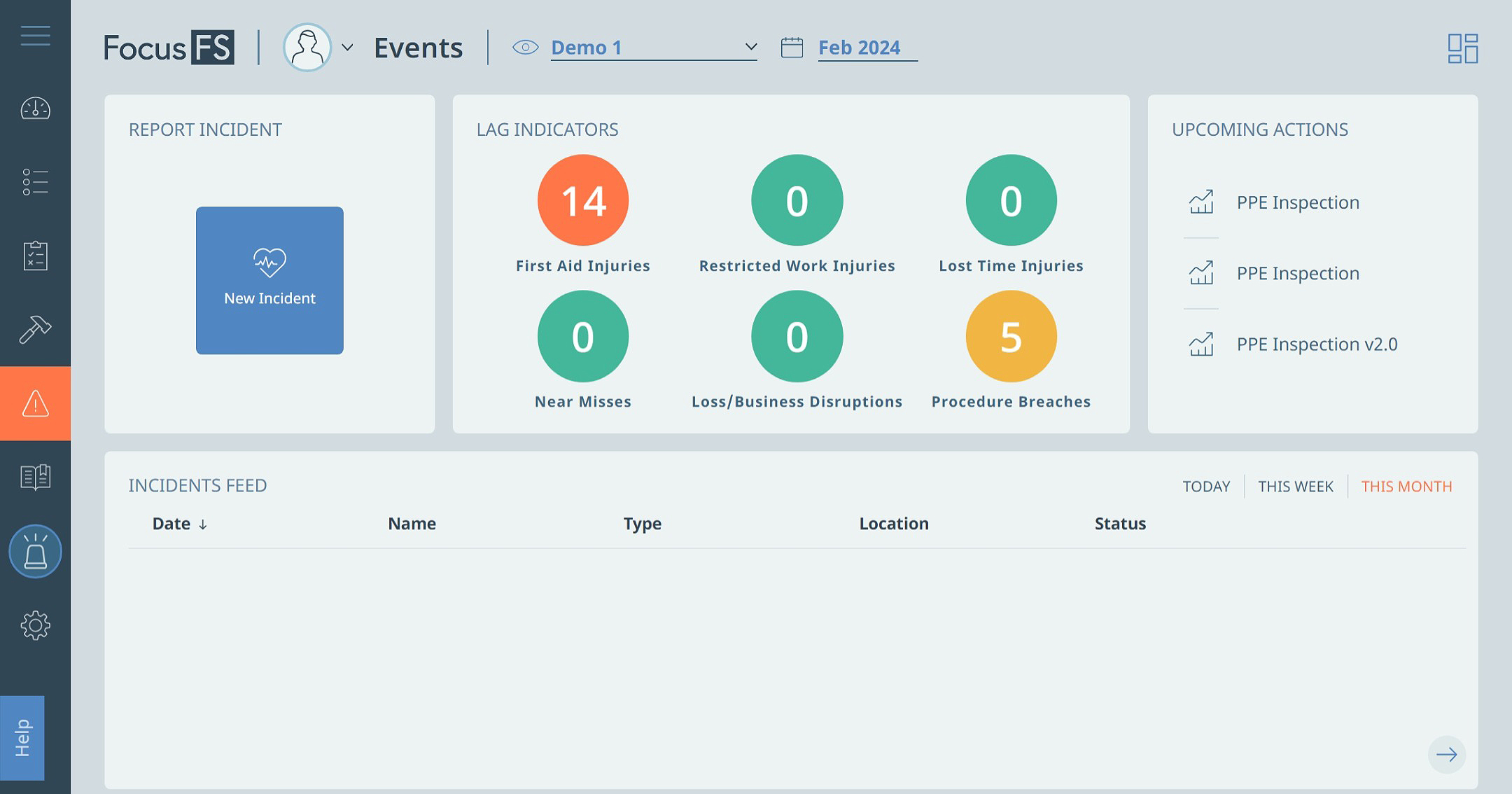Open the Feb 2024 date picker

867,48
